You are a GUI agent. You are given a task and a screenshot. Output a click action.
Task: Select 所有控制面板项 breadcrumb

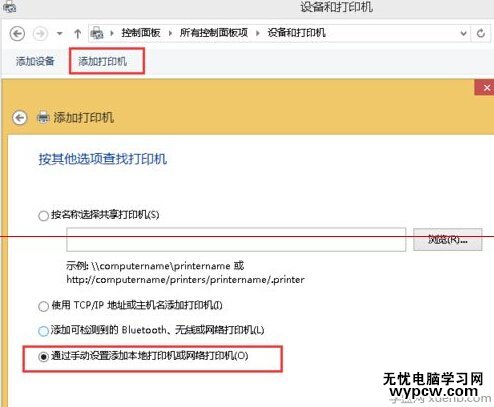pos(214,33)
